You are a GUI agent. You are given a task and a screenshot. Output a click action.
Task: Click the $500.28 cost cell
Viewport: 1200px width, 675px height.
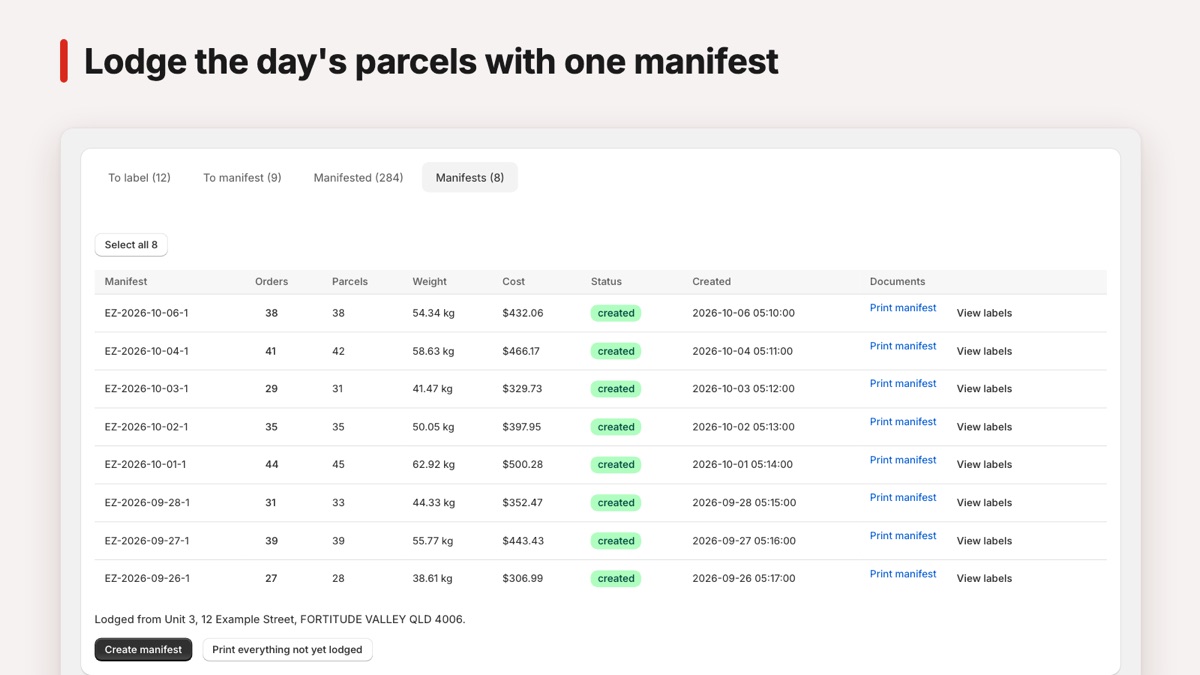(523, 465)
